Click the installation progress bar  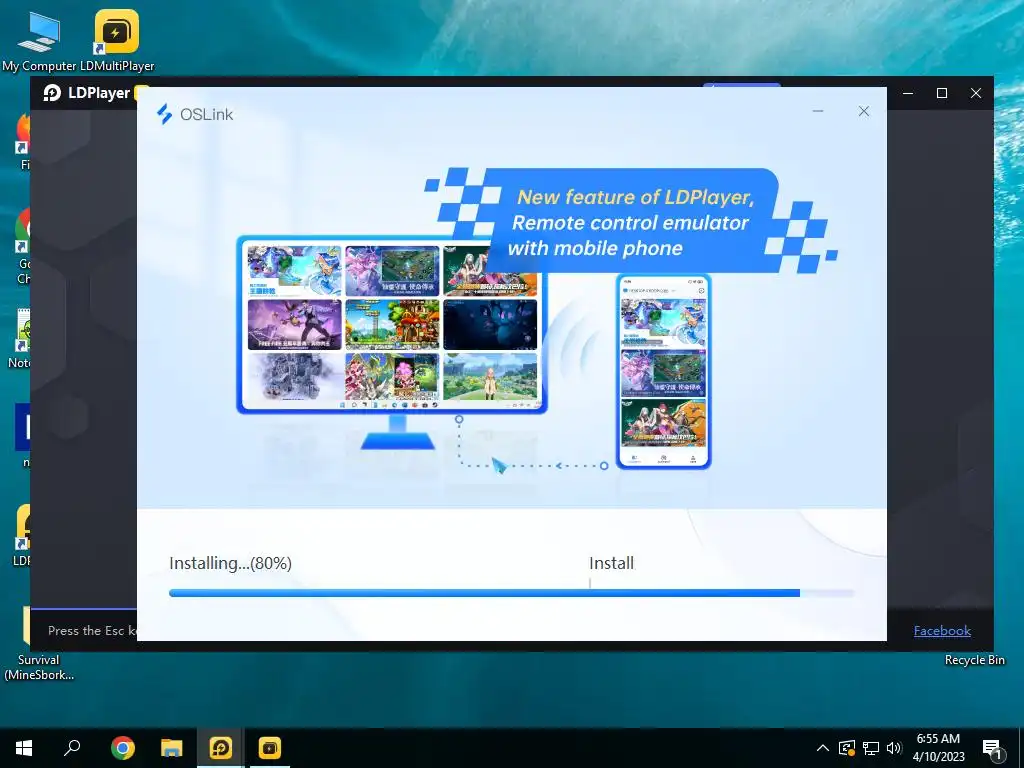[x=511, y=593]
